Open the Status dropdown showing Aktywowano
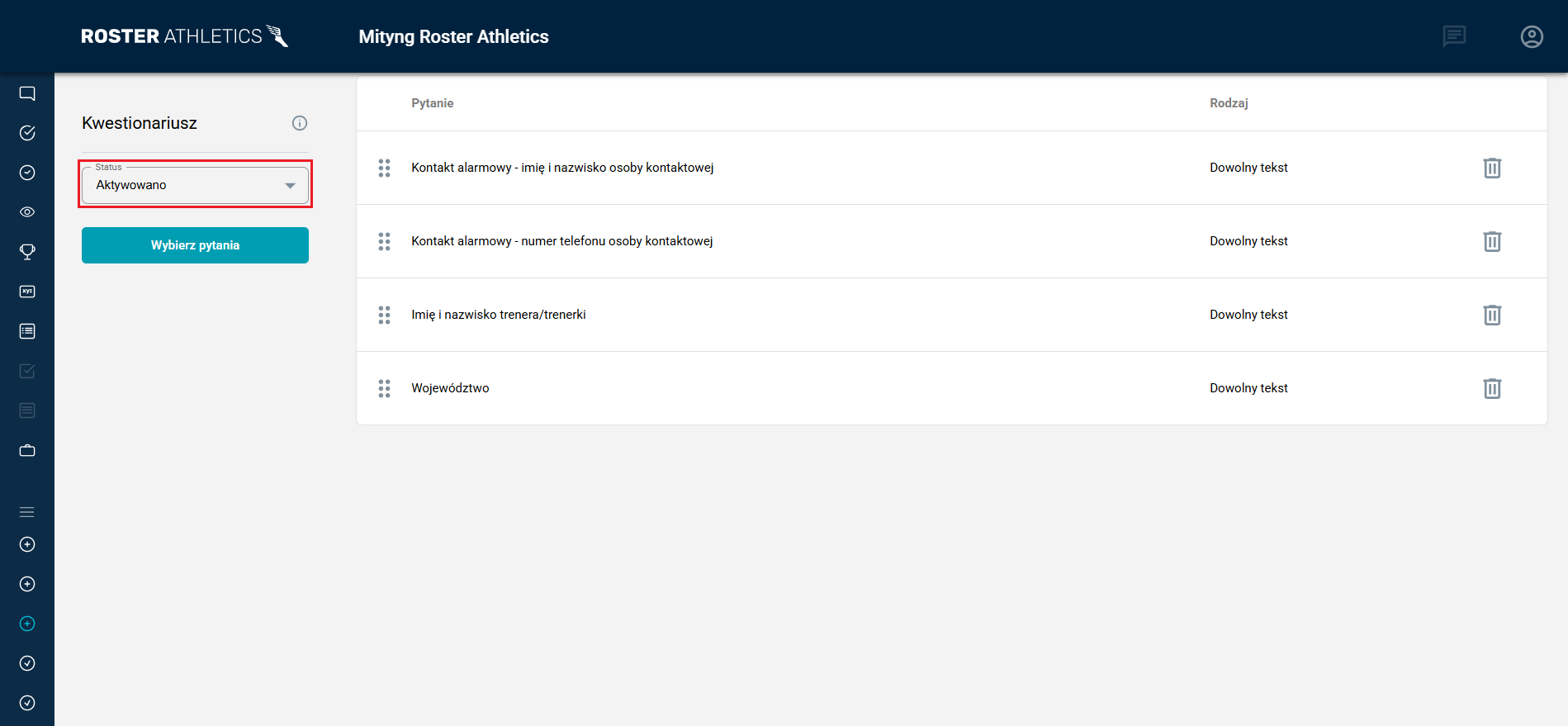This screenshot has width=1568, height=726. tap(195, 185)
